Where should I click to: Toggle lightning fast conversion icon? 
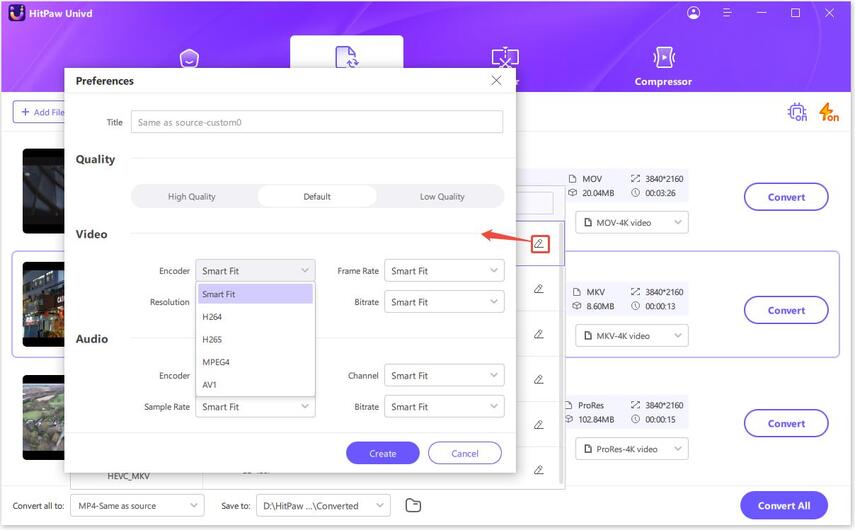(x=829, y=112)
